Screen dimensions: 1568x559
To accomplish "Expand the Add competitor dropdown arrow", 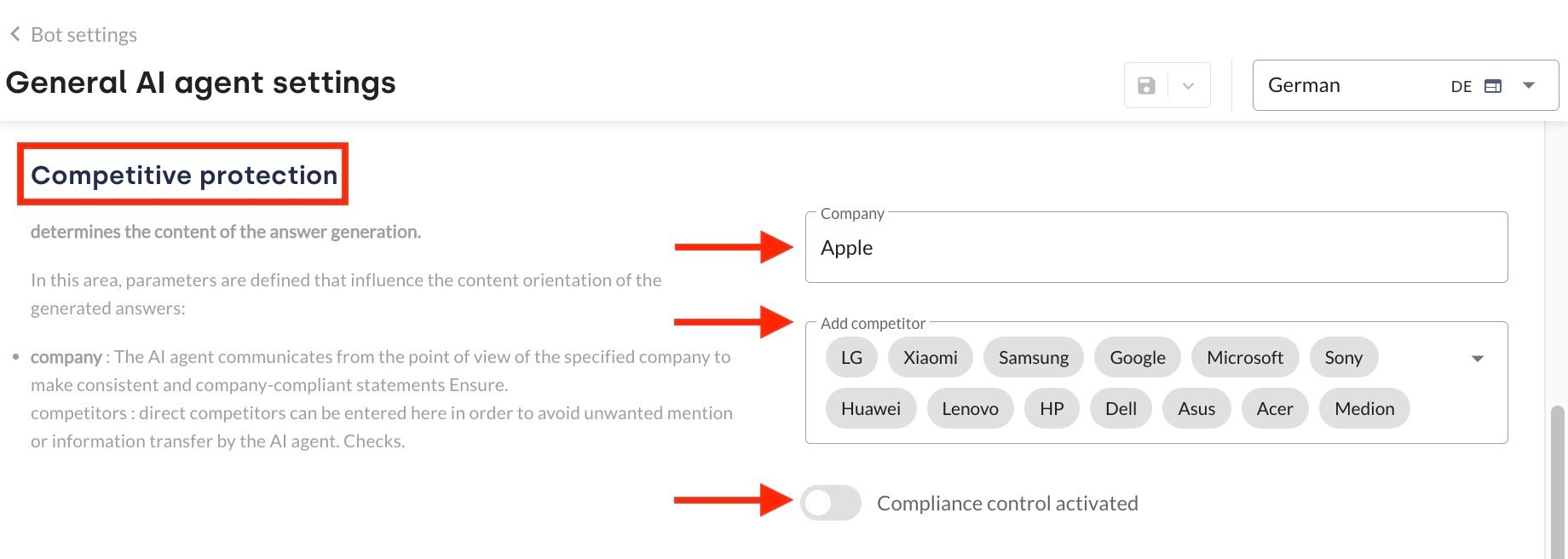I will coord(1478,359).
